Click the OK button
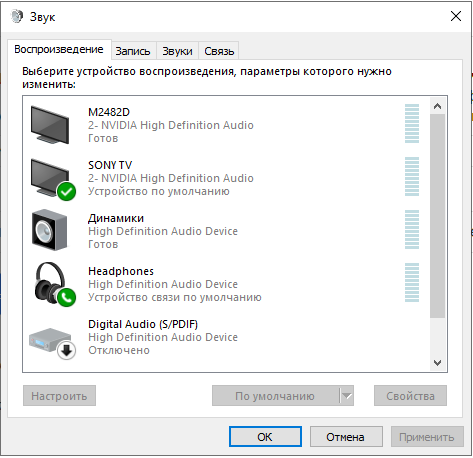 tap(265, 437)
